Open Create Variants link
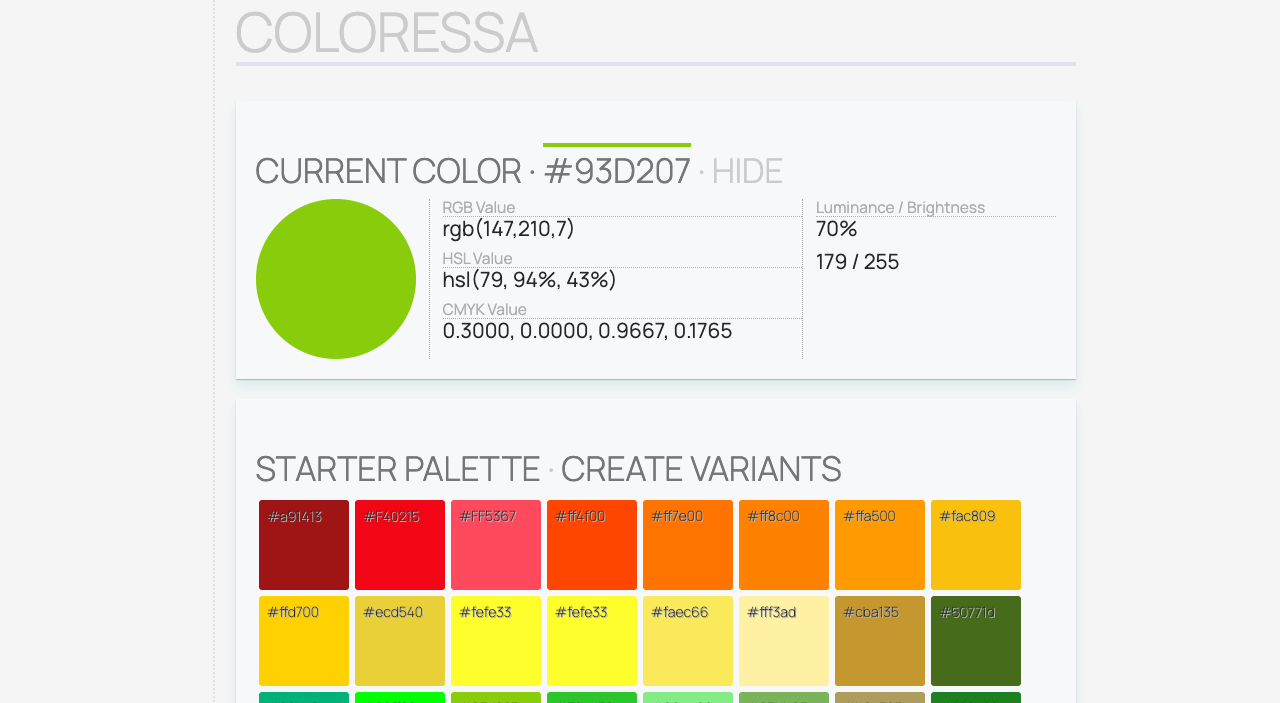Image resolution: width=1280 pixels, height=703 pixels. [700, 469]
